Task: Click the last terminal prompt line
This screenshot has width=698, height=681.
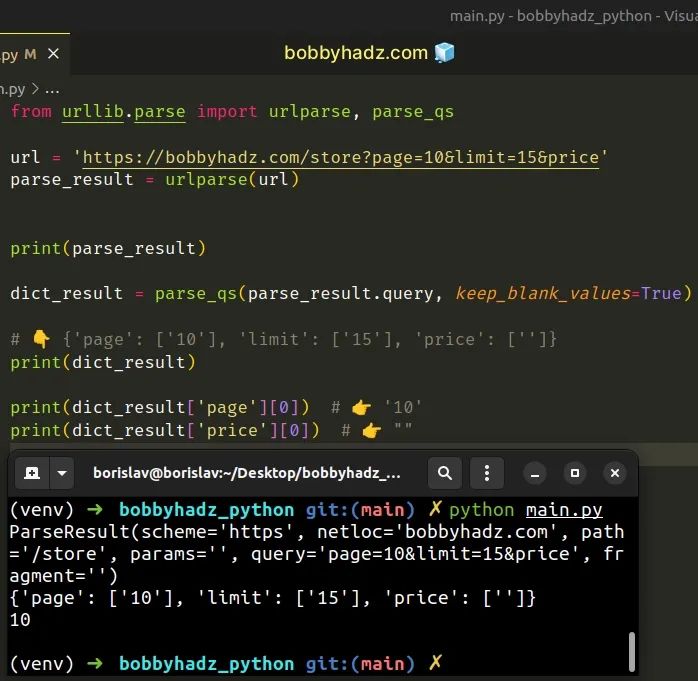Action: pyautogui.click(x=226, y=663)
